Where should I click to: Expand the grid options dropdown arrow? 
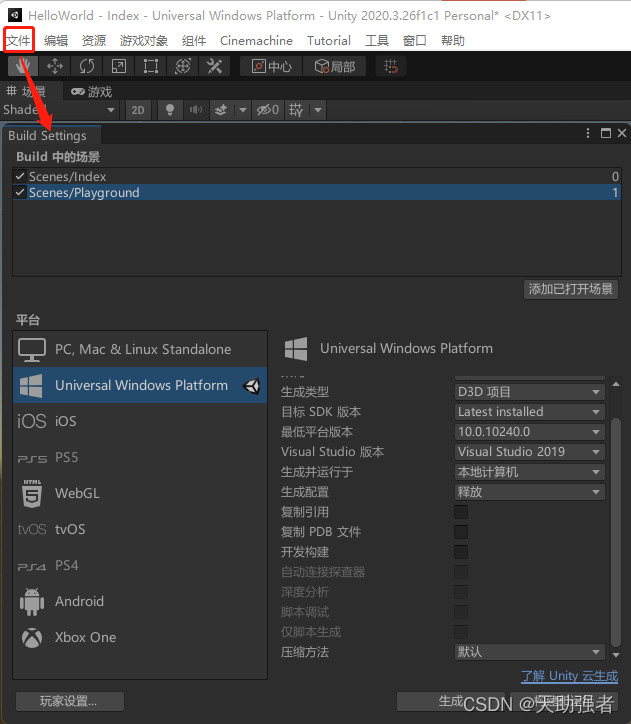click(x=318, y=110)
